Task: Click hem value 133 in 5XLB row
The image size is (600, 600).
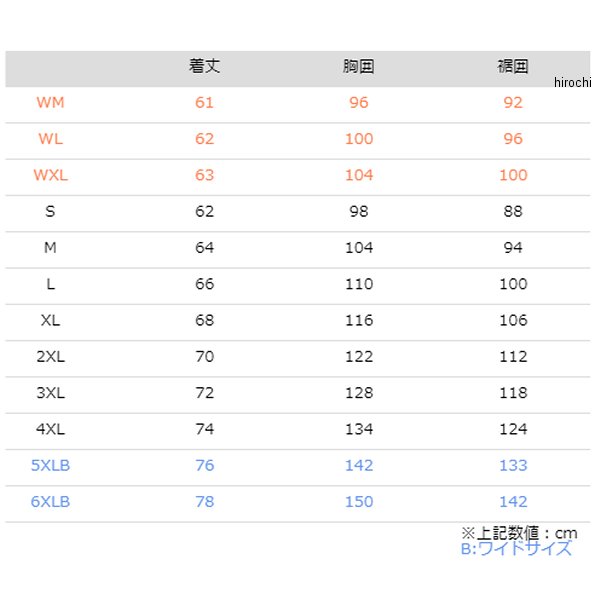Action: tap(512, 465)
